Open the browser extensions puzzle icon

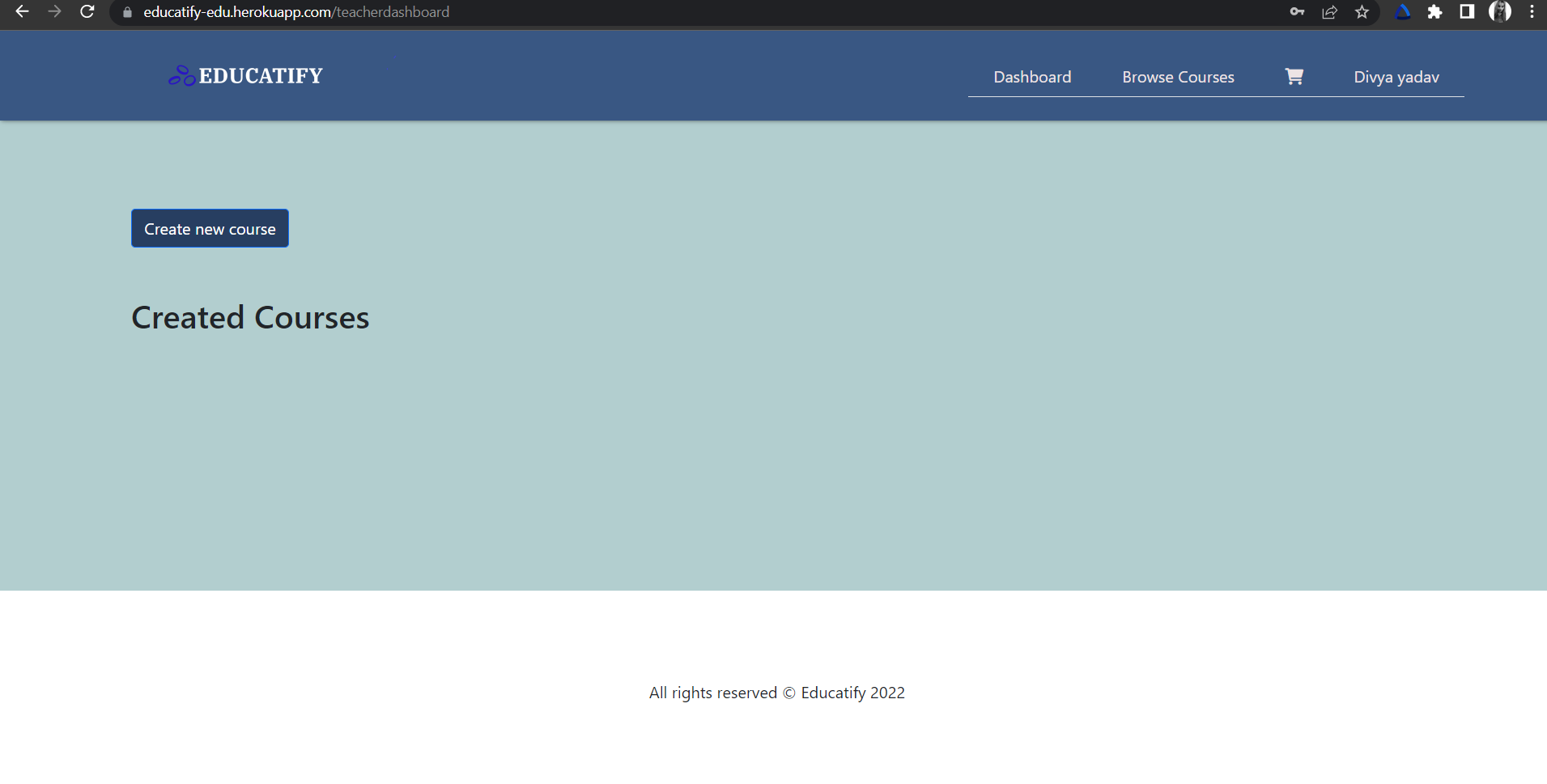[1434, 12]
